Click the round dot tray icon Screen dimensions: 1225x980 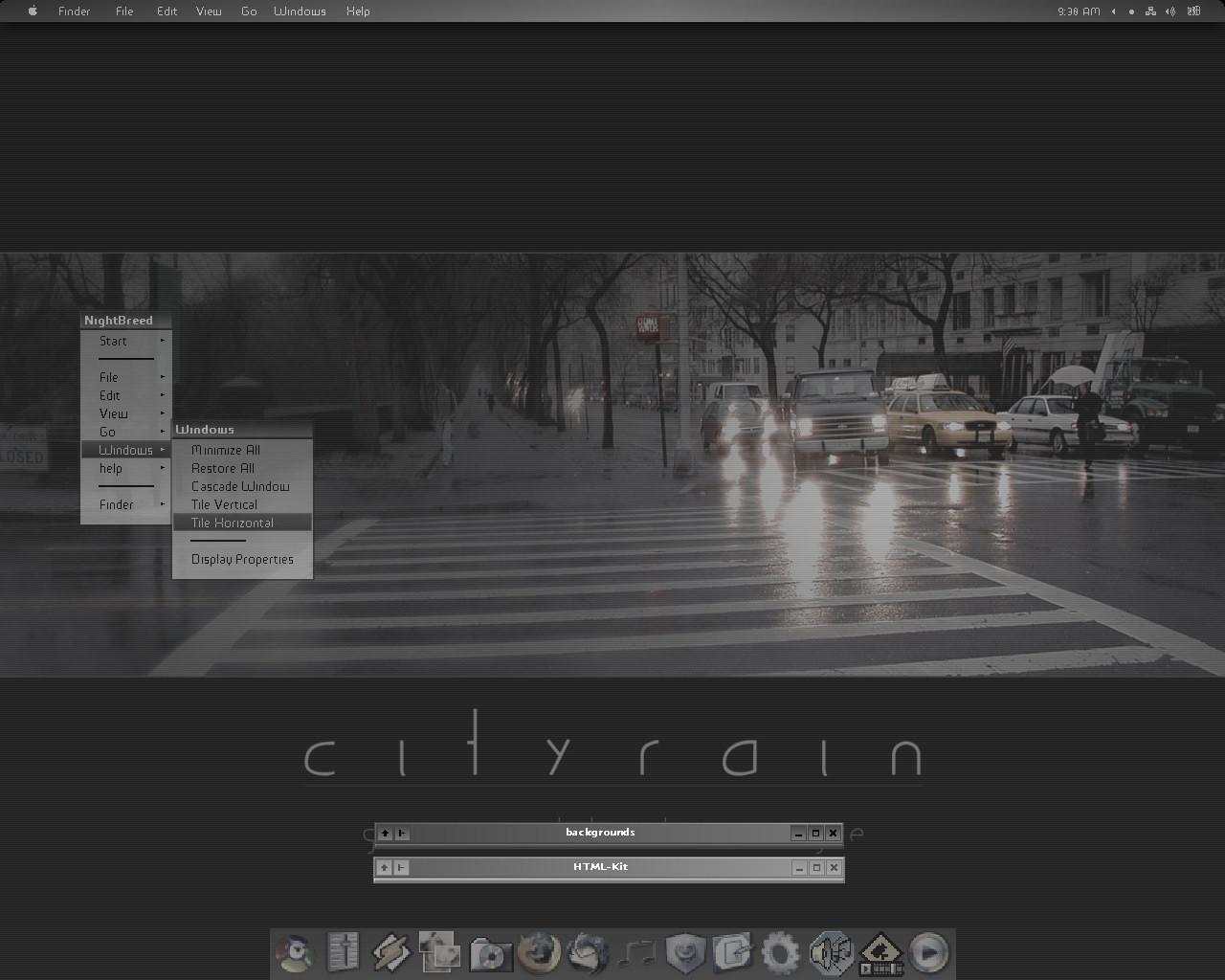click(x=1131, y=11)
